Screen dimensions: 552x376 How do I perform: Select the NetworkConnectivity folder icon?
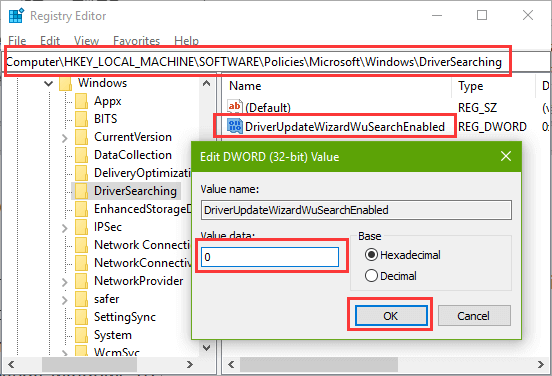81,263
